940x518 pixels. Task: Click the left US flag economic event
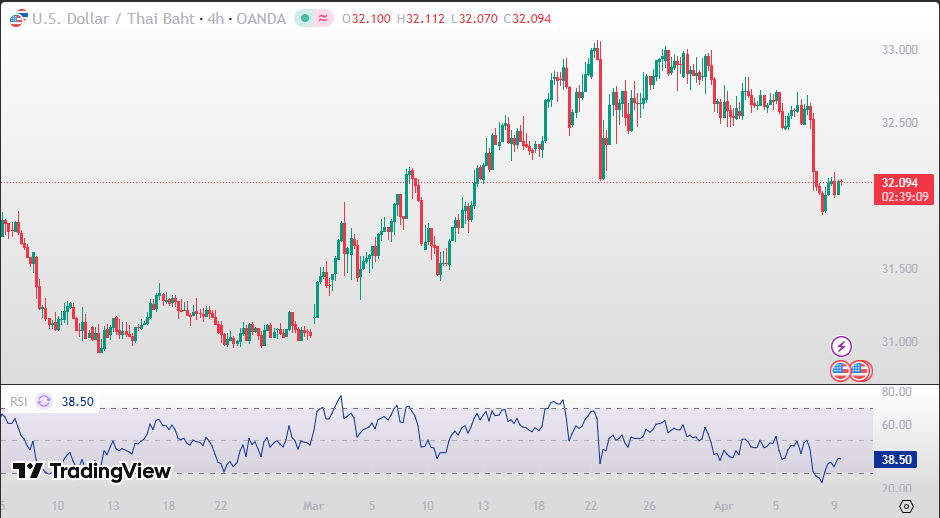point(840,370)
